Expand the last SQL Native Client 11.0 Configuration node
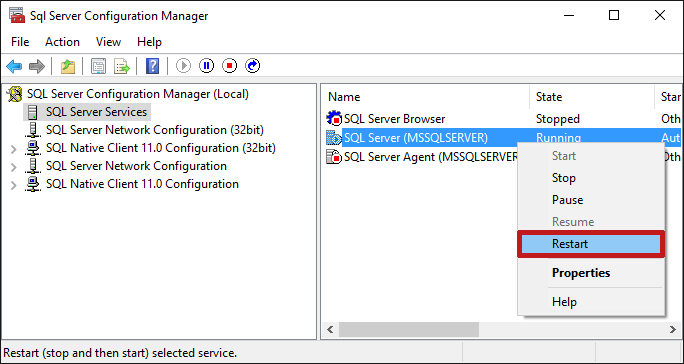Screen dimensions: 684x364 click(x=14, y=185)
